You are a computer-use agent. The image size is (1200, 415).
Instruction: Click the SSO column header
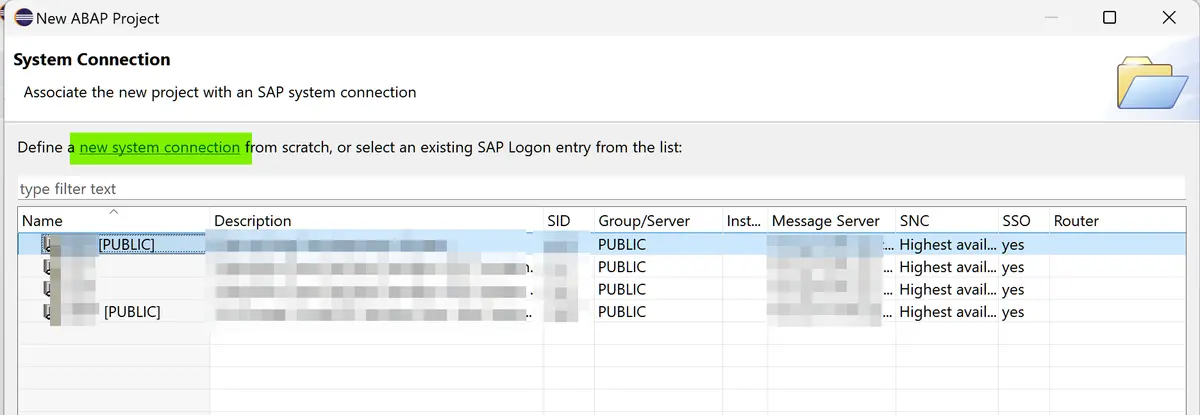click(x=1016, y=221)
